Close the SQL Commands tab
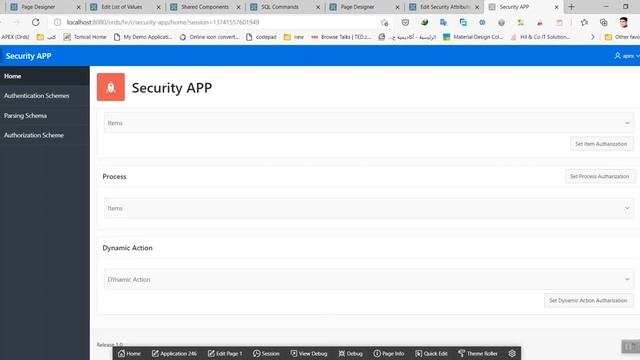The width and height of the screenshot is (640, 360). (x=318, y=7)
